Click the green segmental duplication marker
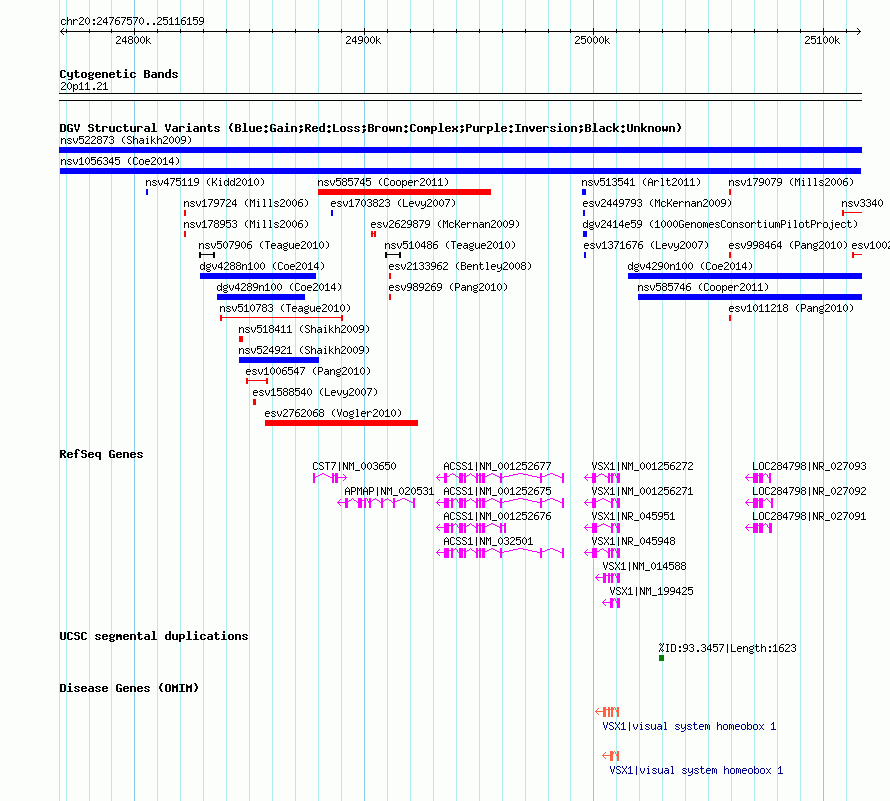The image size is (890, 801). tap(661, 658)
